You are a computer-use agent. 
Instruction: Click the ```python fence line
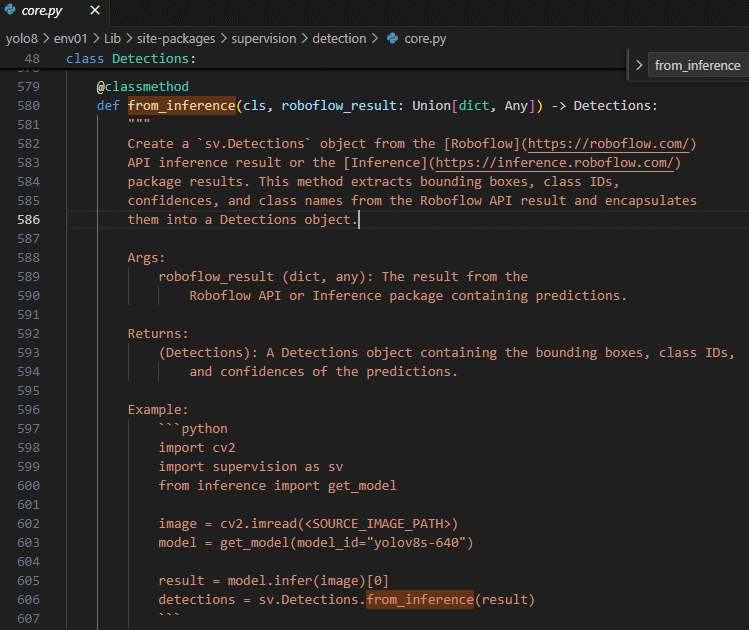(x=193, y=429)
